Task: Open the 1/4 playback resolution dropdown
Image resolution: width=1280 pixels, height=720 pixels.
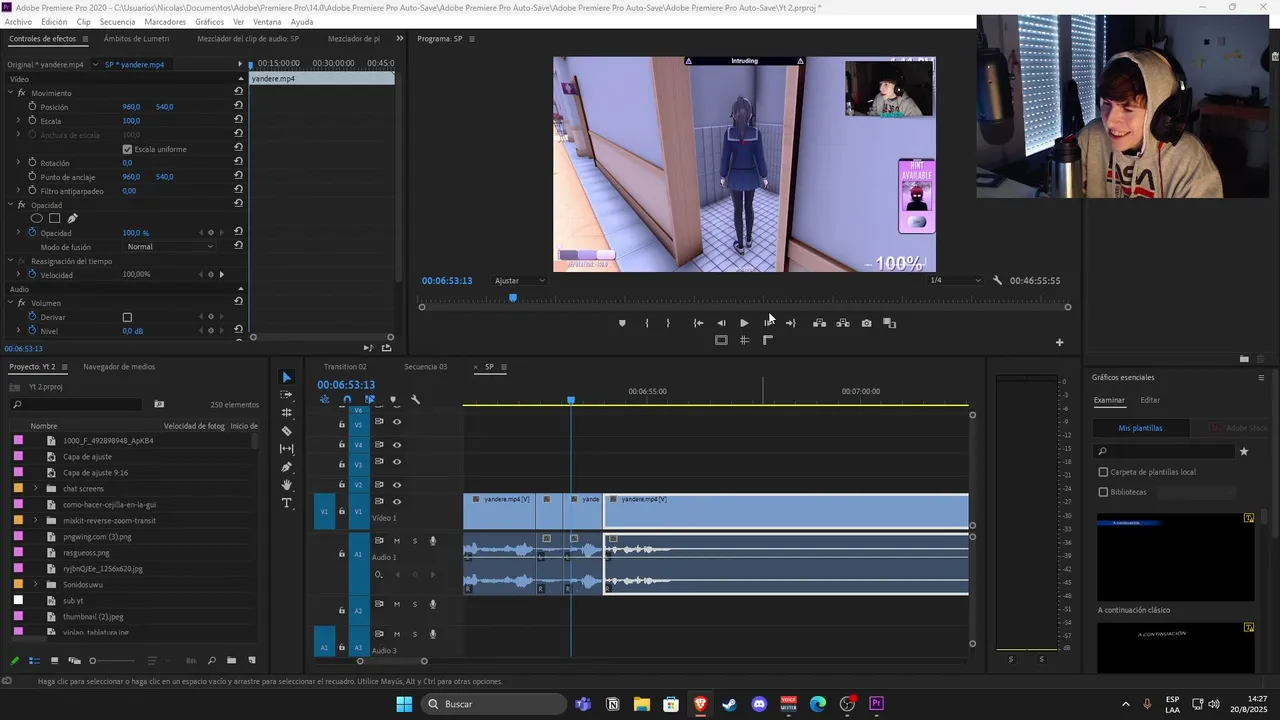Action: (x=955, y=280)
